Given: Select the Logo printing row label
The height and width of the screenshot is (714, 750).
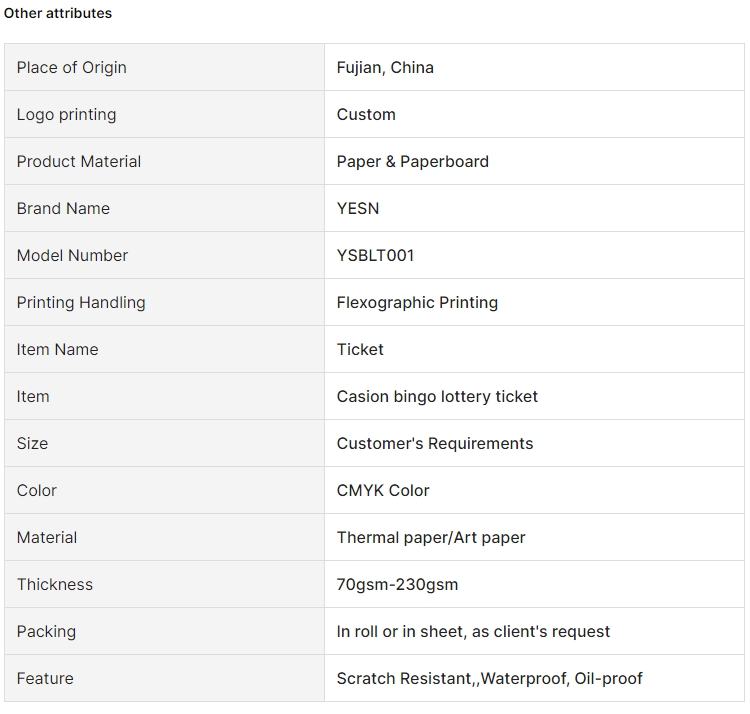Looking at the screenshot, I should (66, 114).
